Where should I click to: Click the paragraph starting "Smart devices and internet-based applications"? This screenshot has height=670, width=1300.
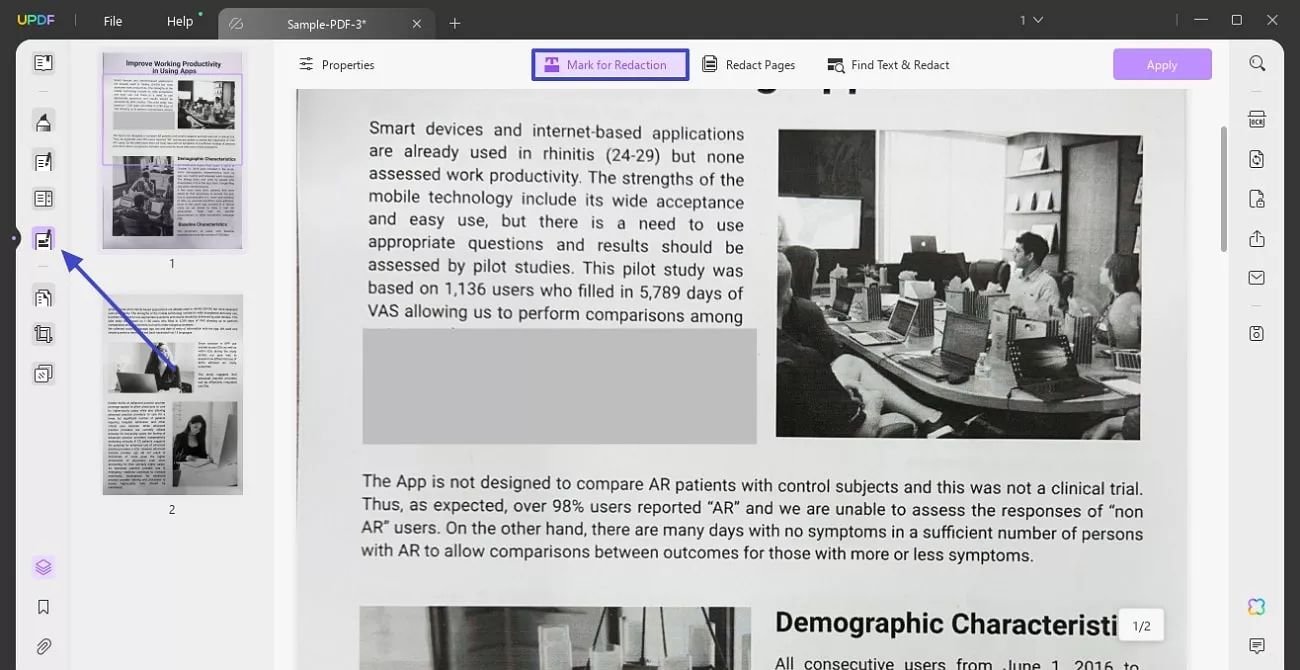pyautogui.click(x=556, y=223)
